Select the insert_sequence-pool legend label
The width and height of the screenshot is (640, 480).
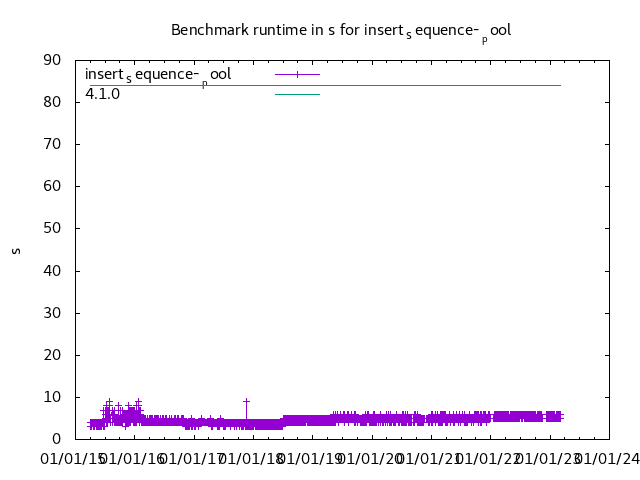point(158,75)
